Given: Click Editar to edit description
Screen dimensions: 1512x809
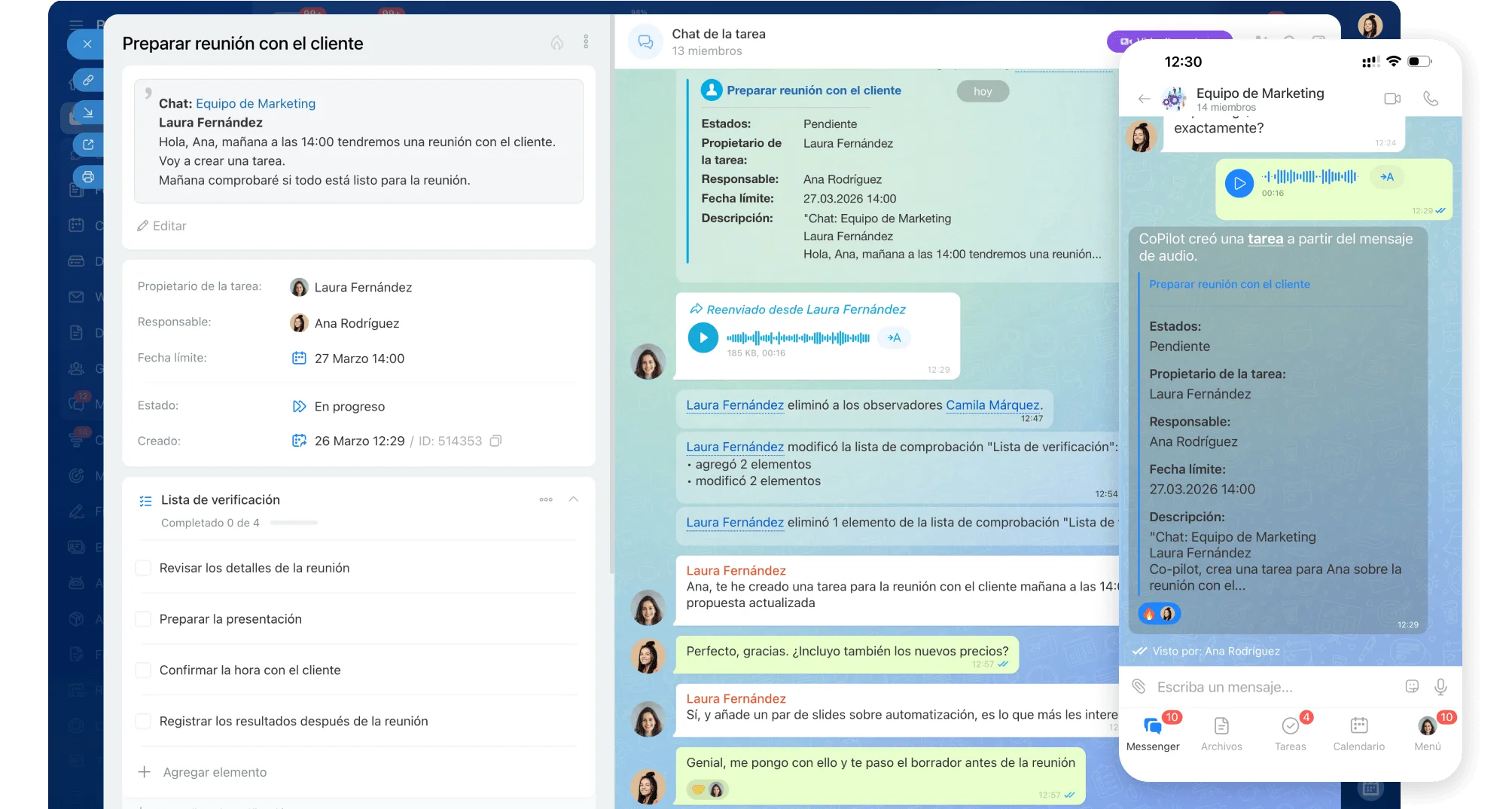Looking at the screenshot, I should [x=162, y=226].
